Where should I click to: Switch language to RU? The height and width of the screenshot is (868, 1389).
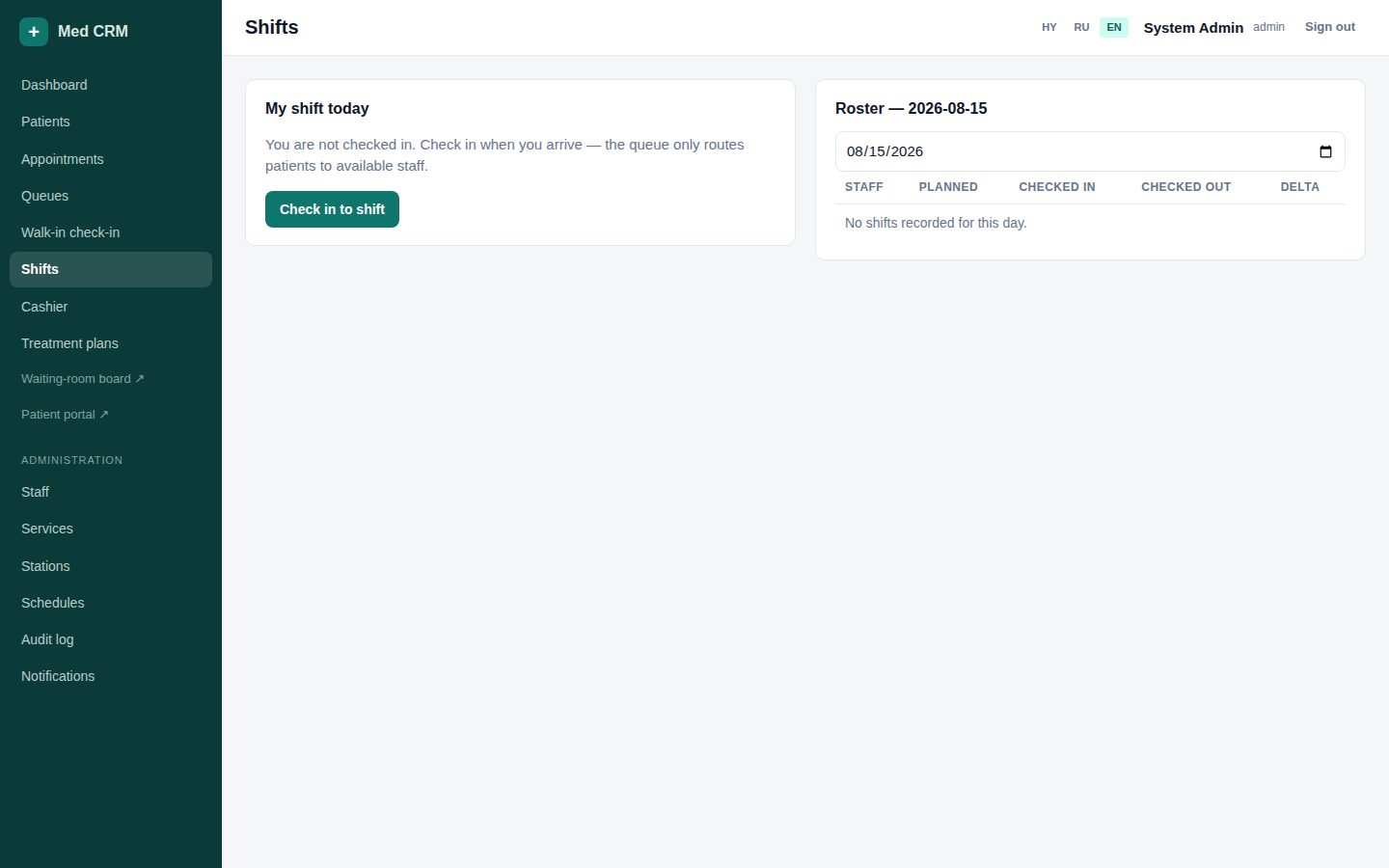click(x=1081, y=27)
